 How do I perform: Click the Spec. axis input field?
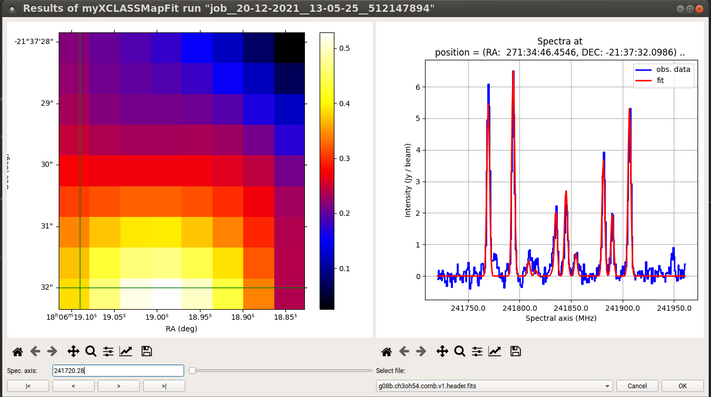pyautogui.click(x=118, y=371)
